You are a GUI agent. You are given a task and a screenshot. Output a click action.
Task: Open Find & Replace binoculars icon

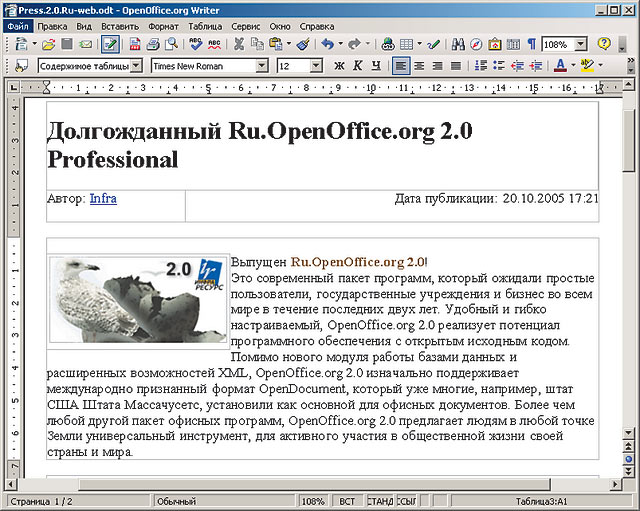coord(458,44)
